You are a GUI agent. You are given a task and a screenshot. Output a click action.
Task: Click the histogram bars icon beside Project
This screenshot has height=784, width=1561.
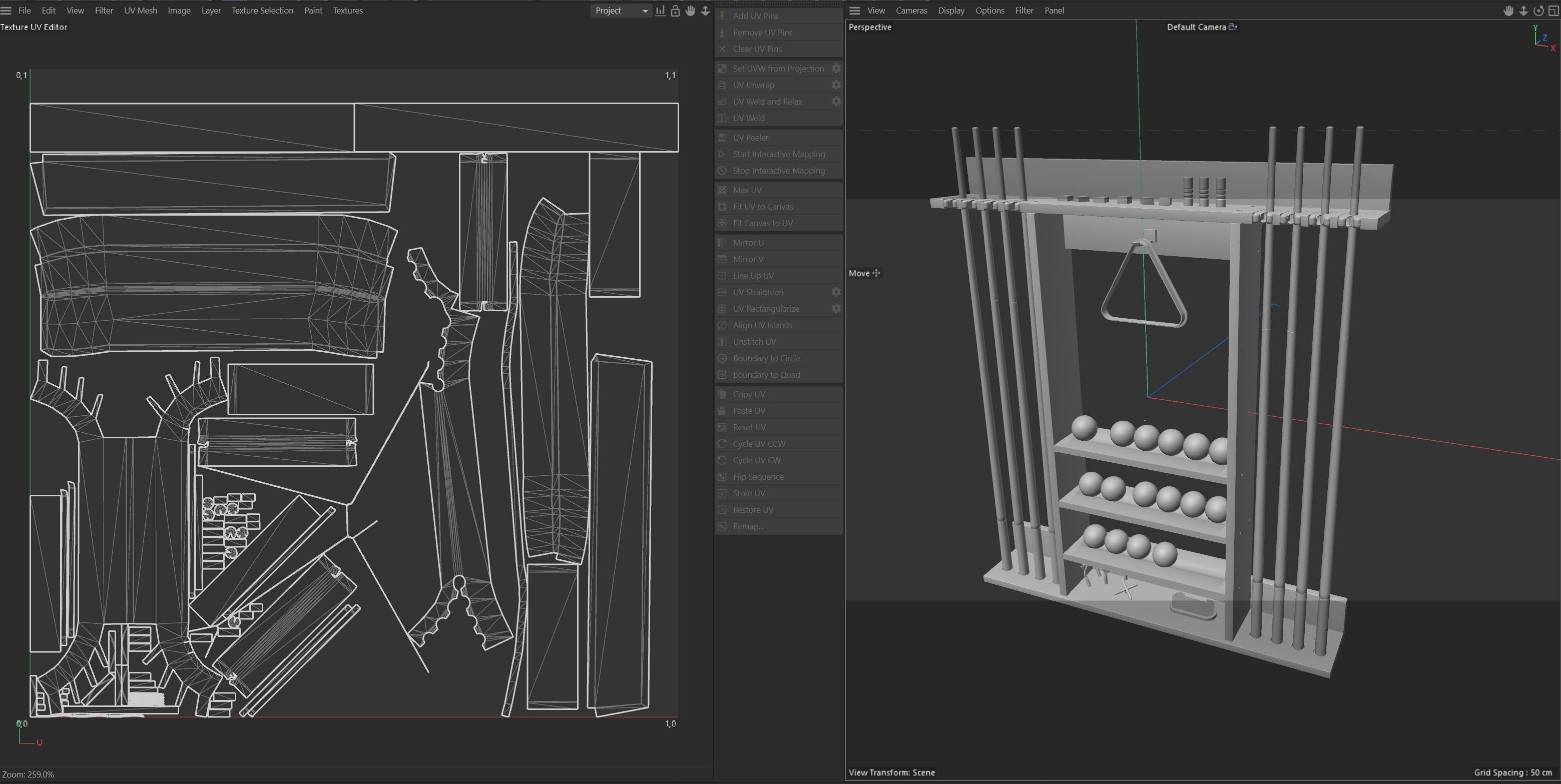(660, 11)
